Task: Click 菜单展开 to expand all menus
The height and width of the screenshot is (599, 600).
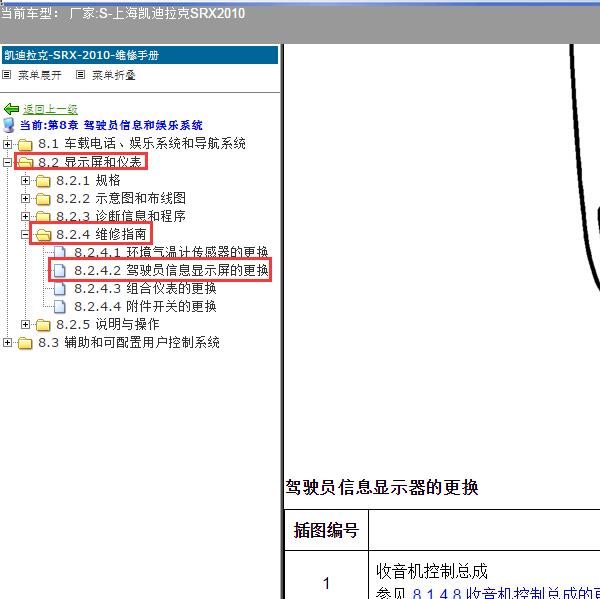Action: click(x=40, y=75)
